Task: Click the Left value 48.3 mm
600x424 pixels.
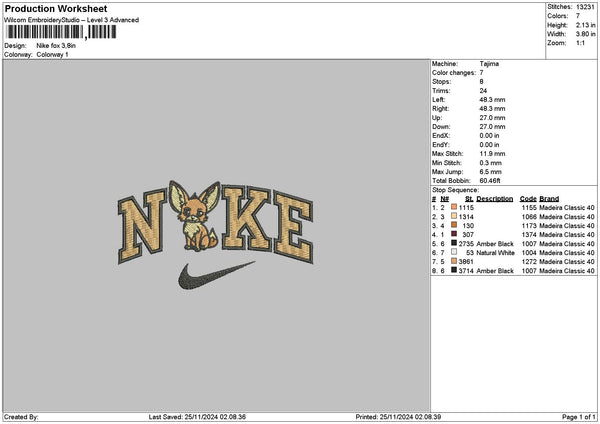Action: click(x=492, y=99)
